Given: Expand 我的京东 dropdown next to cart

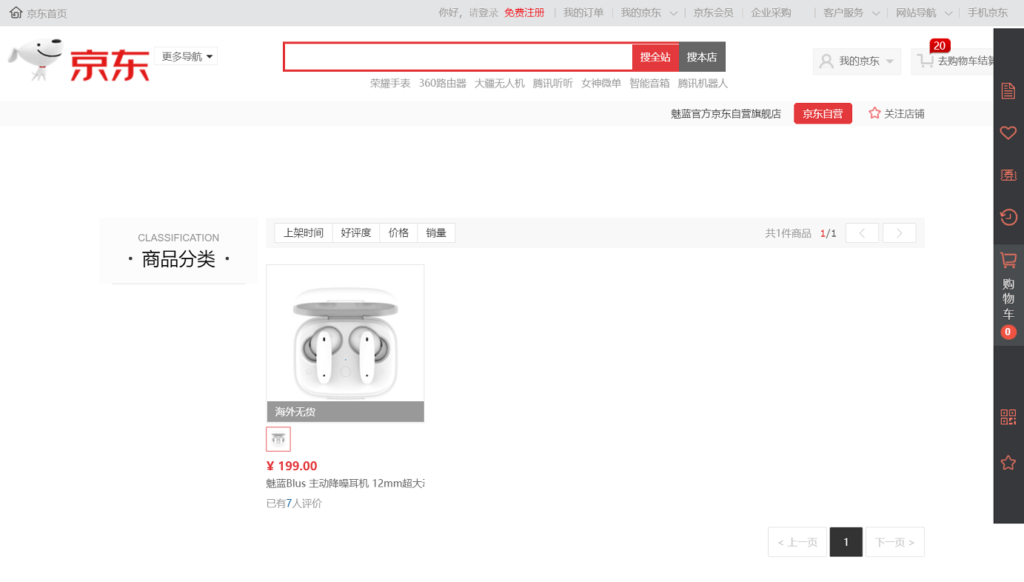Looking at the screenshot, I should (857, 61).
